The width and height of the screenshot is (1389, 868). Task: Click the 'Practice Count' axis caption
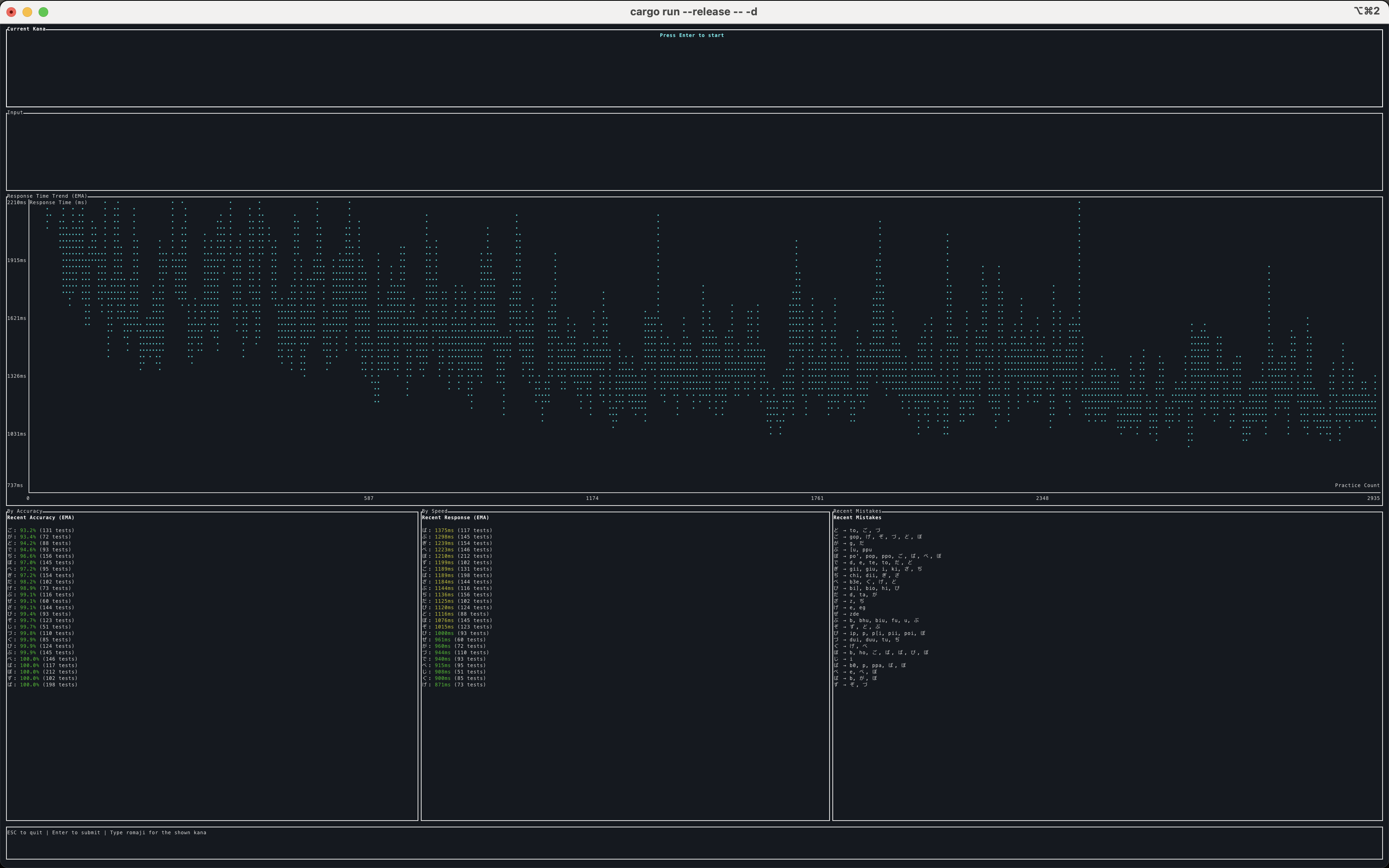(x=1357, y=486)
